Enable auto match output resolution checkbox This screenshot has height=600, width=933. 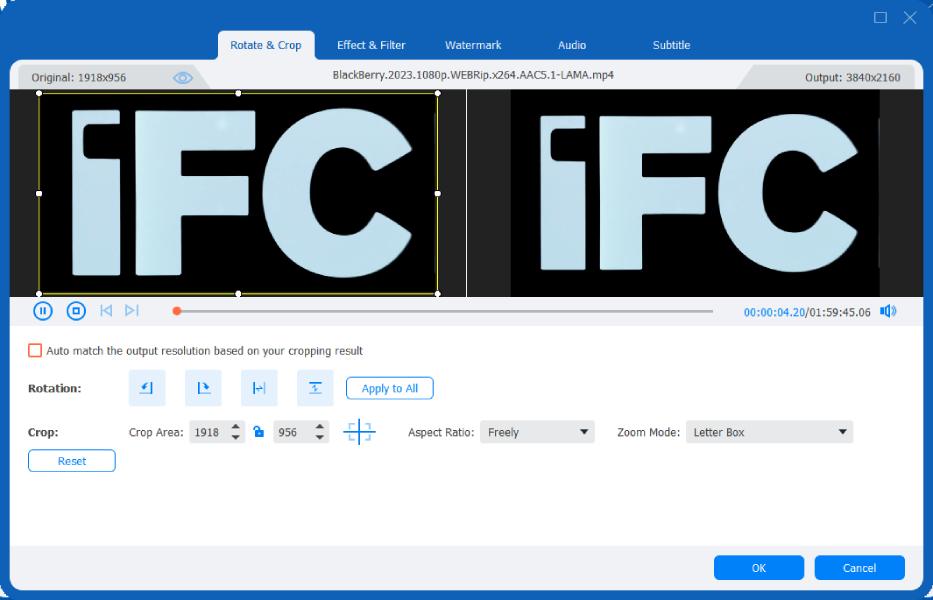[x=35, y=350]
